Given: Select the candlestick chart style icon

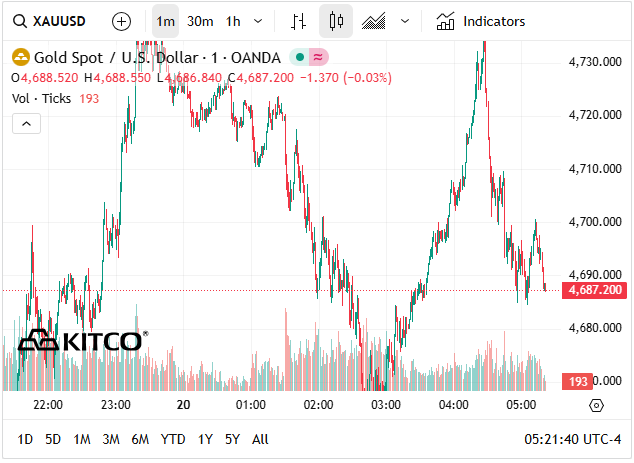Looking at the screenshot, I should [336, 21].
